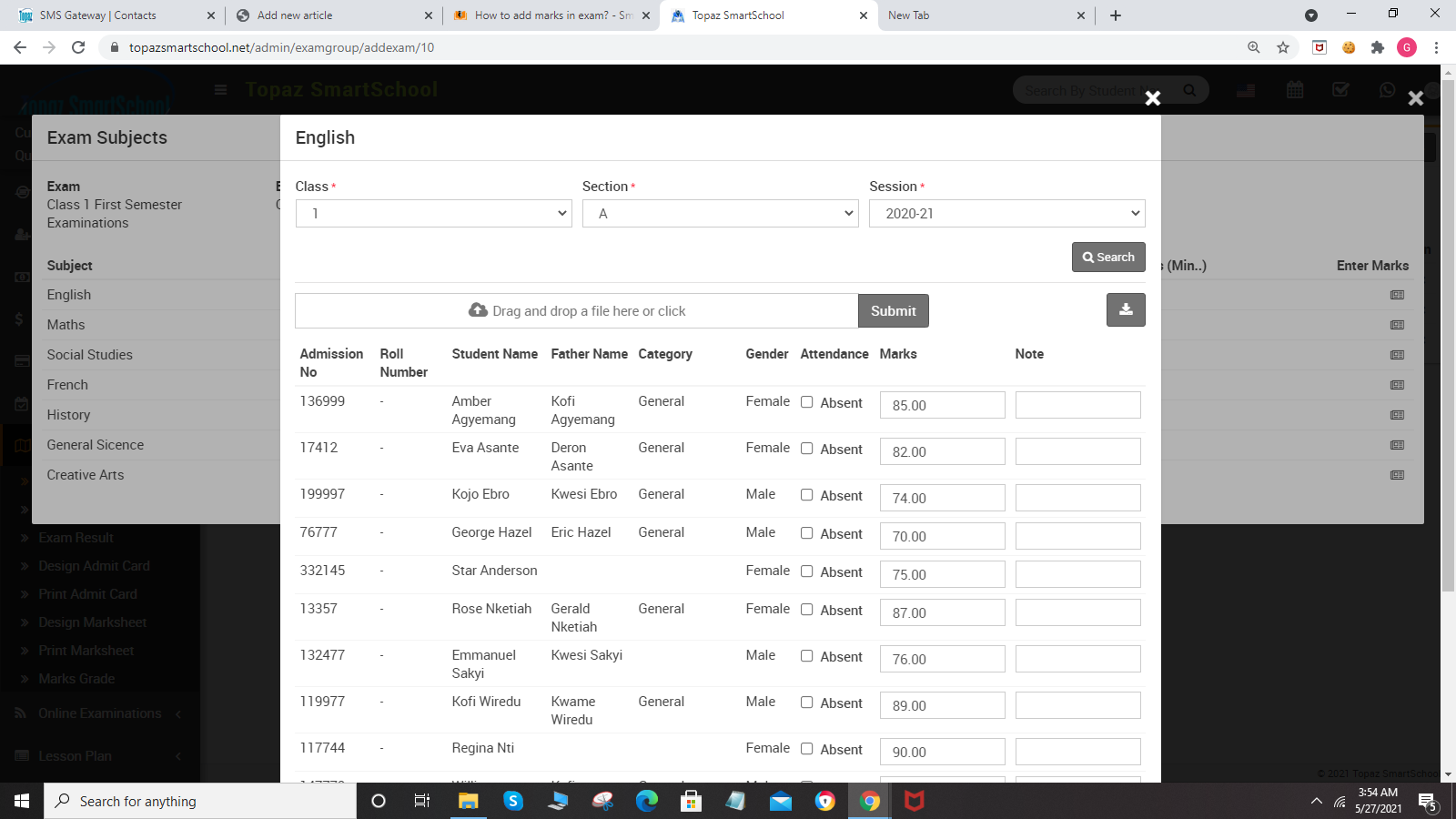Tick Absent checkbox for Kojo Ebro
The image size is (1456, 819).
pyautogui.click(x=807, y=495)
